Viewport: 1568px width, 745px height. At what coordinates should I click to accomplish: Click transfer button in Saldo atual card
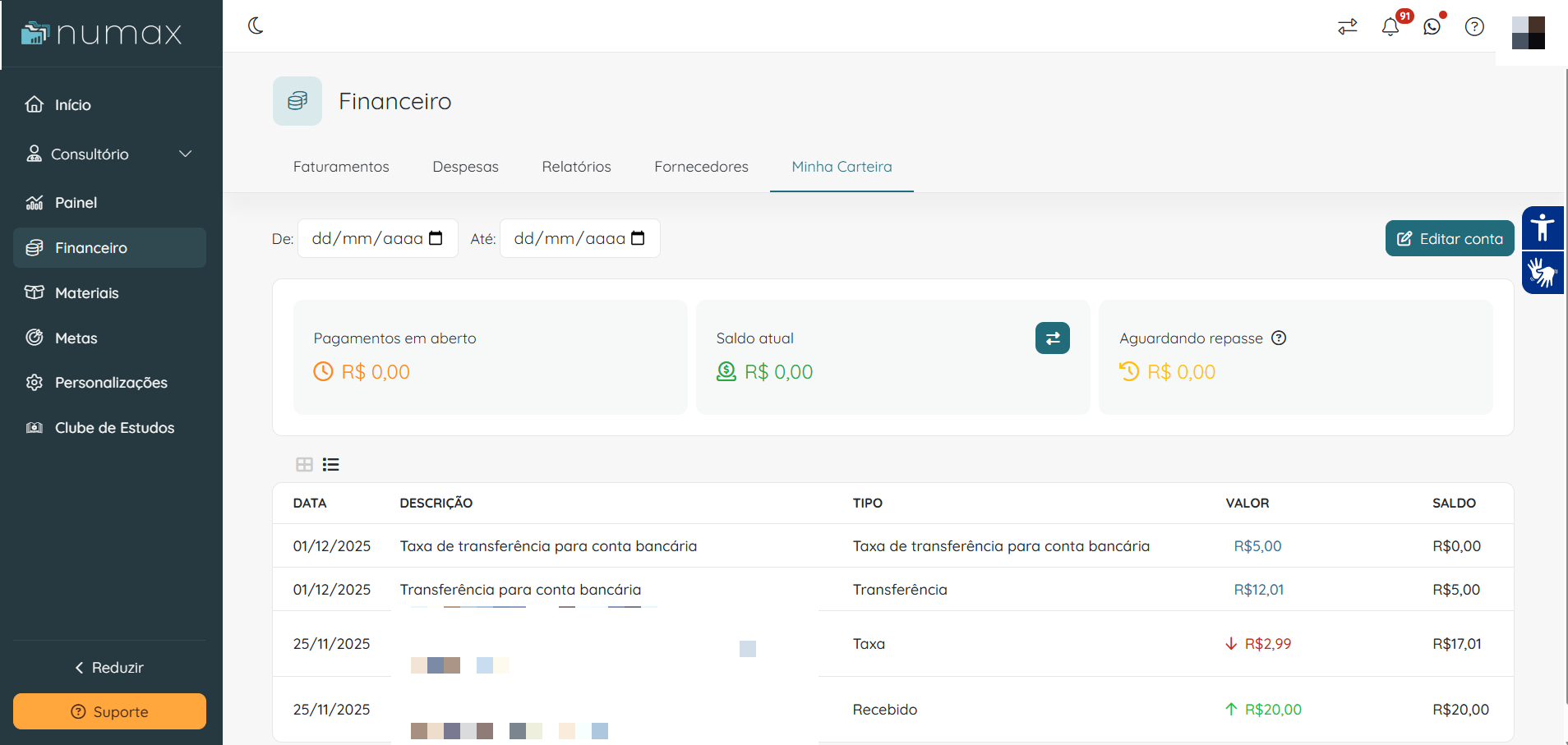[1053, 338]
